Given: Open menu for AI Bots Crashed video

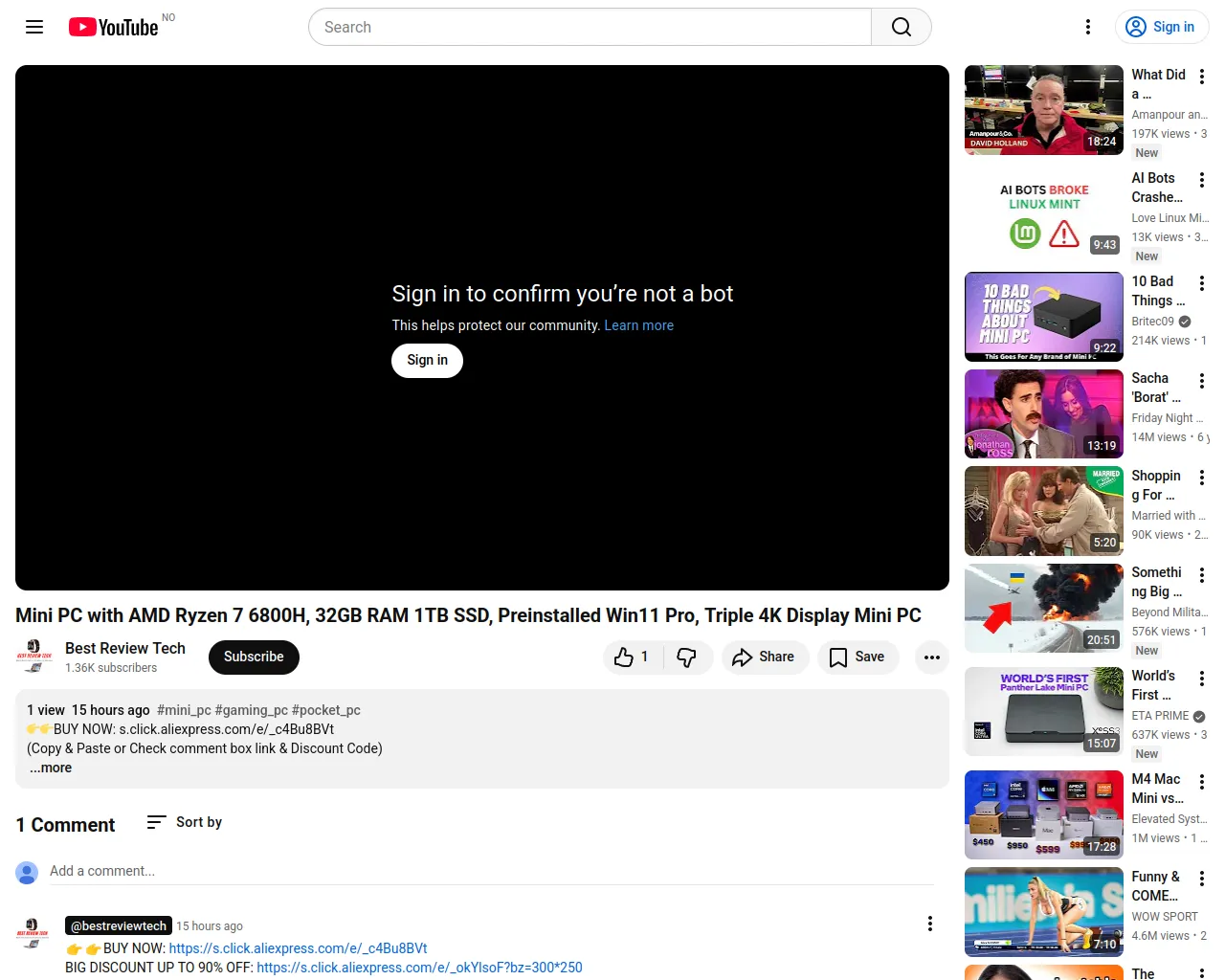Looking at the screenshot, I should coord(1202,180).
